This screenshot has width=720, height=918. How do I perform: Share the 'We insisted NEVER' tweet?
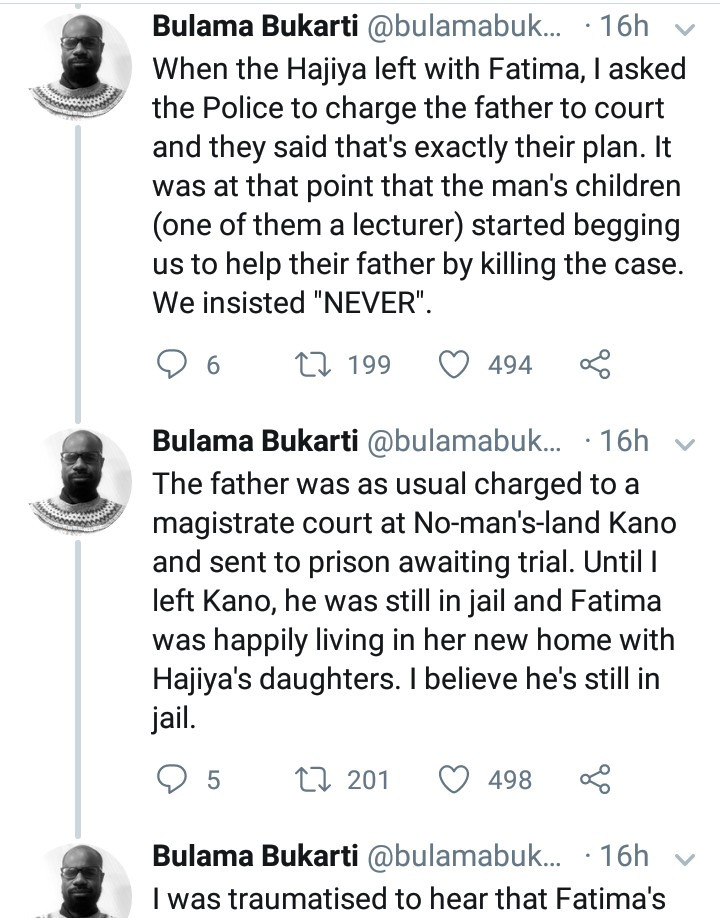pyautogui.click(x=594, y=366)
